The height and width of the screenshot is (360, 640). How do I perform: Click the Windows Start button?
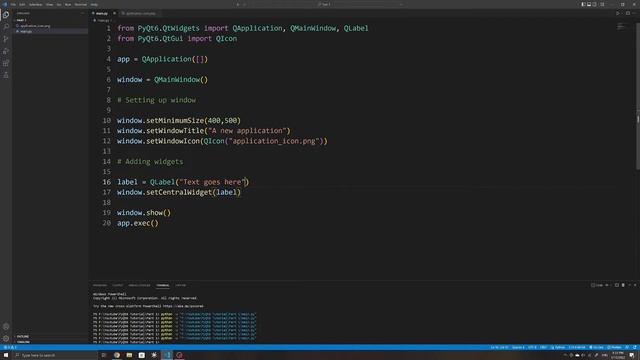[x=6, y=355]
